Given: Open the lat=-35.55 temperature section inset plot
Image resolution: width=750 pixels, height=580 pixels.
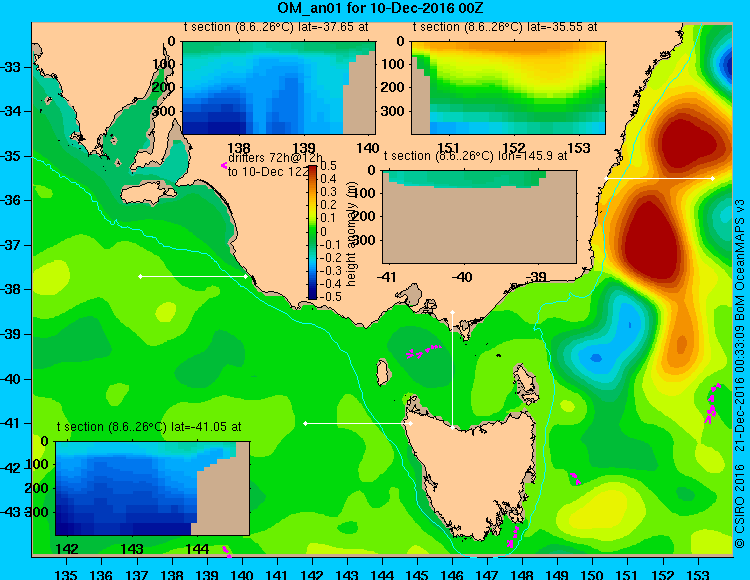Looking at the screenshot, I should click(508, 88).
